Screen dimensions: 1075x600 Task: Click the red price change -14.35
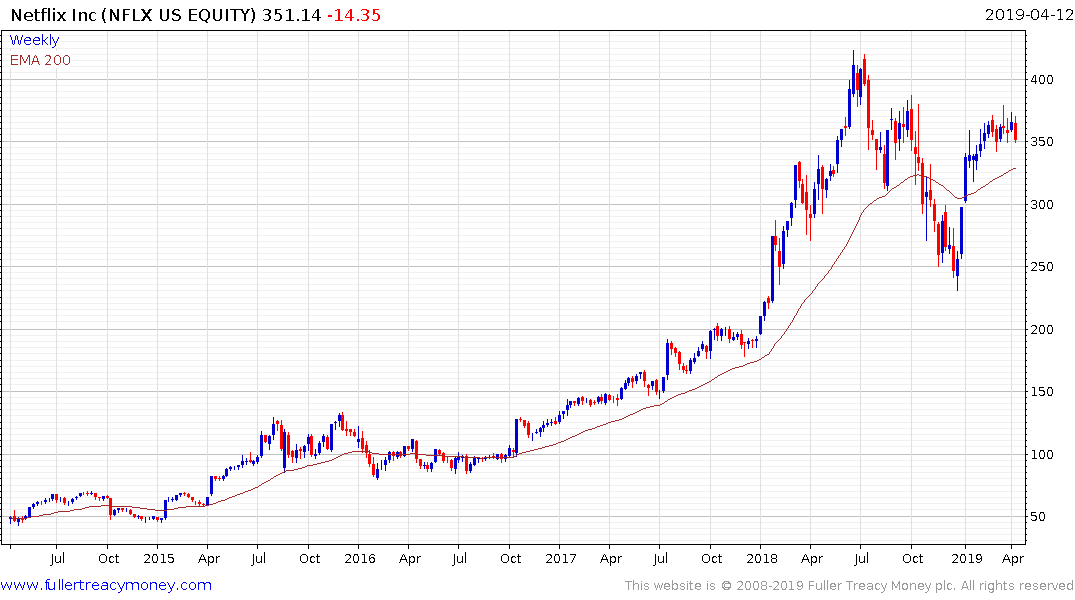click(x=353, y=15)
